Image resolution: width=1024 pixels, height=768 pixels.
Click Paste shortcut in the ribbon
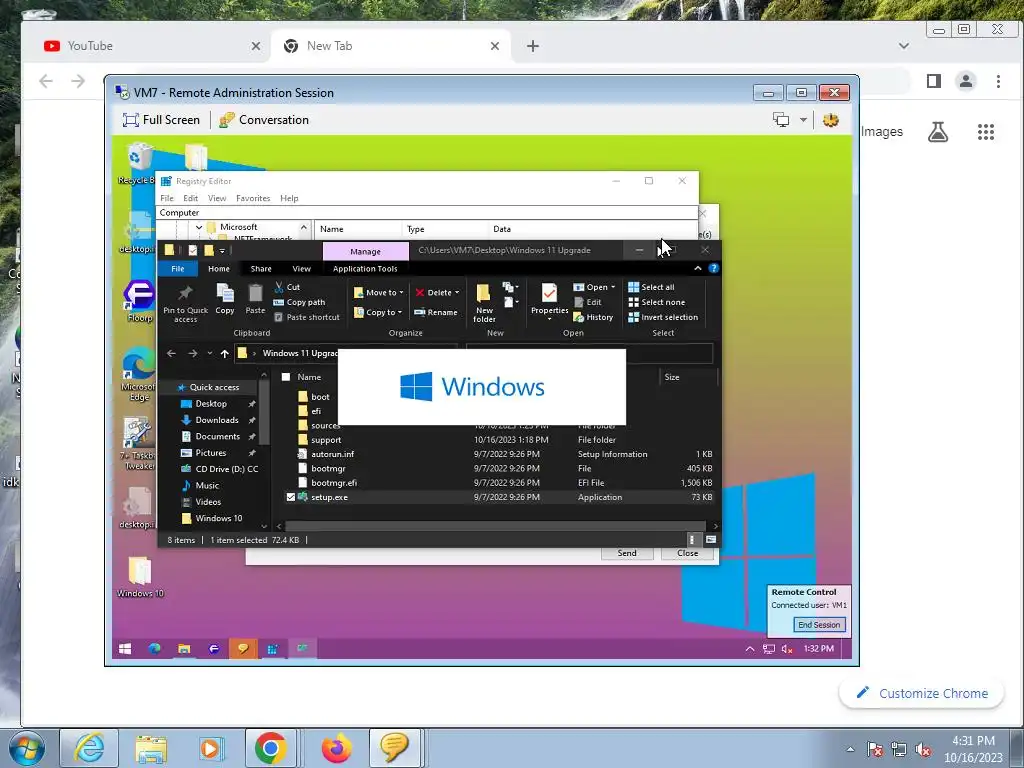tap(306, 317)
